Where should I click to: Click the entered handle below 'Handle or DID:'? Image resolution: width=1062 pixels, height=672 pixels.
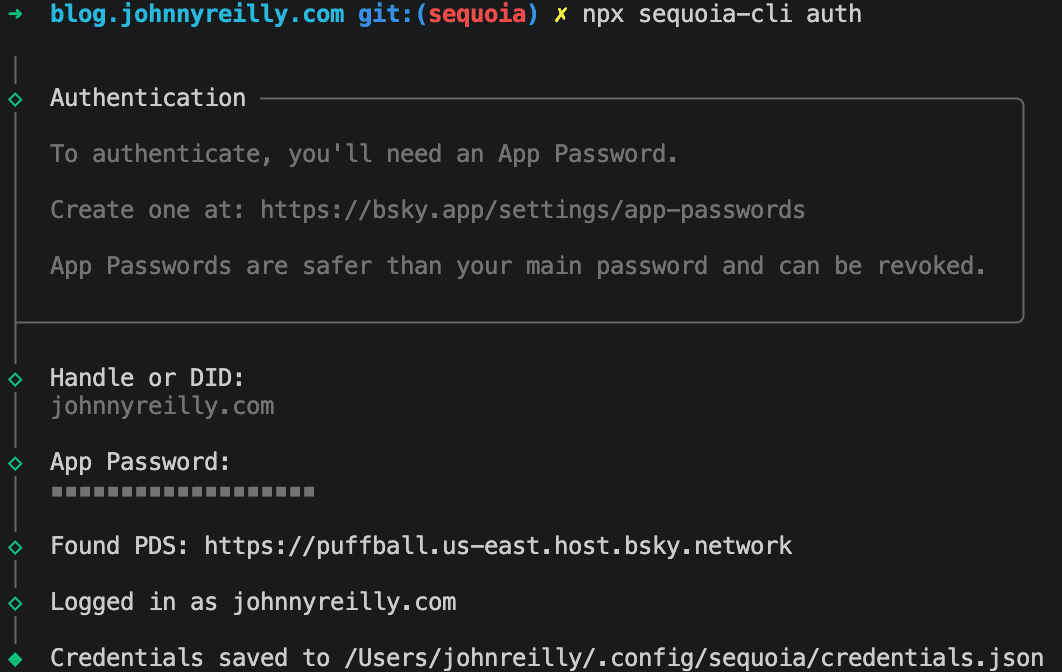163,406
